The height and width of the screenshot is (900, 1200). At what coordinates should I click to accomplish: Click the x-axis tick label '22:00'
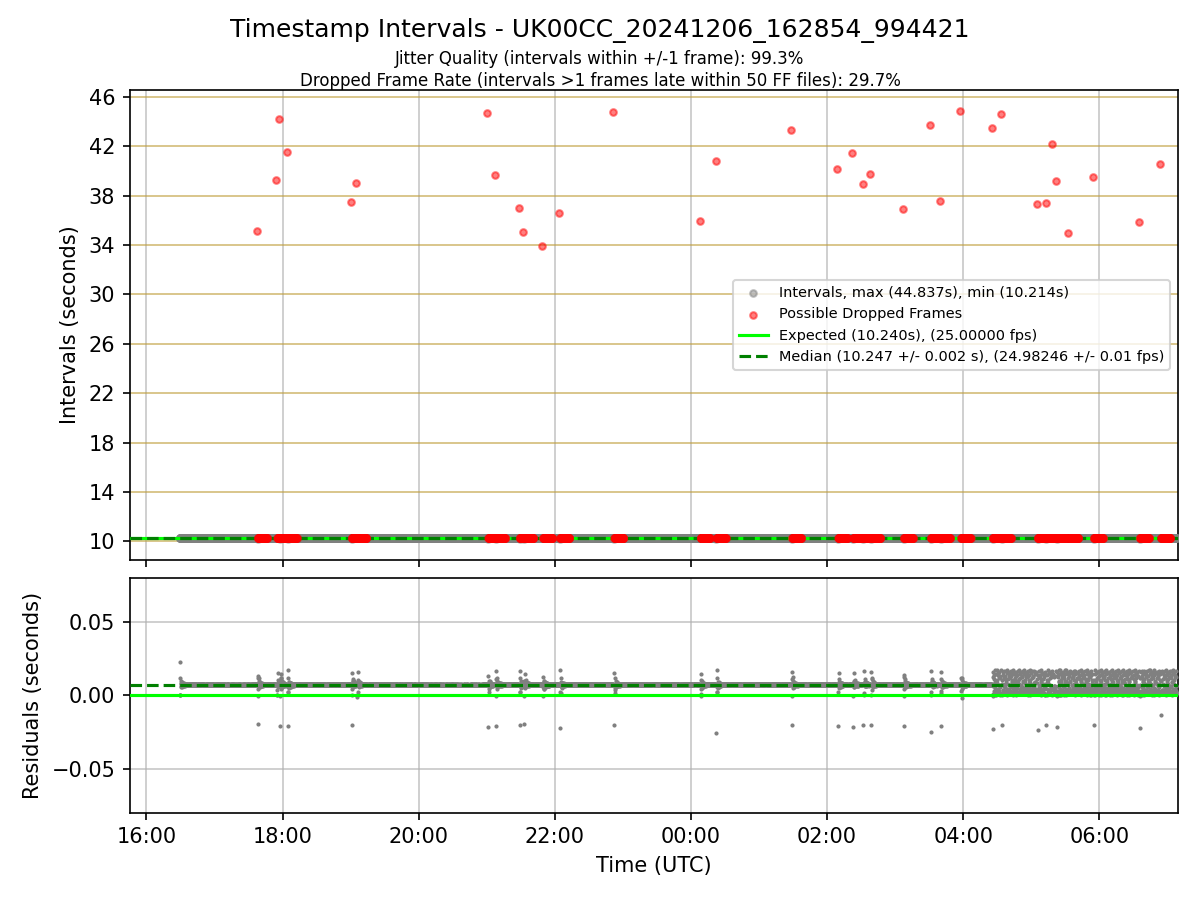coord(554,834)
